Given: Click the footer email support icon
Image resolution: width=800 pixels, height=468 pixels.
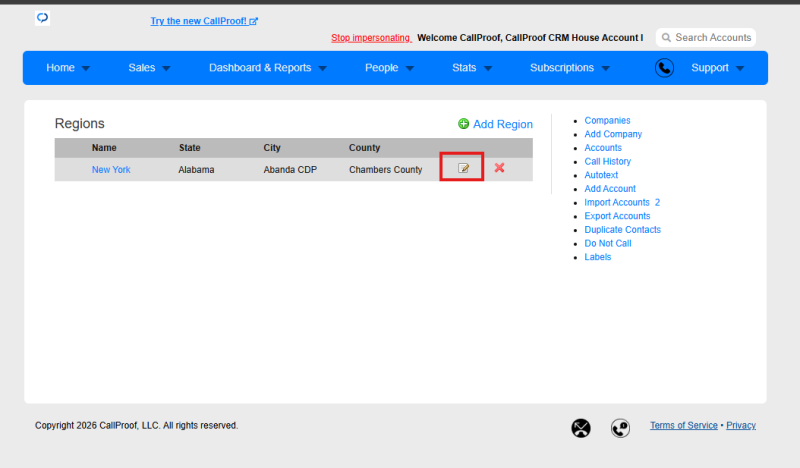Looking at the screenshot, I should click(x=581, y=428).
